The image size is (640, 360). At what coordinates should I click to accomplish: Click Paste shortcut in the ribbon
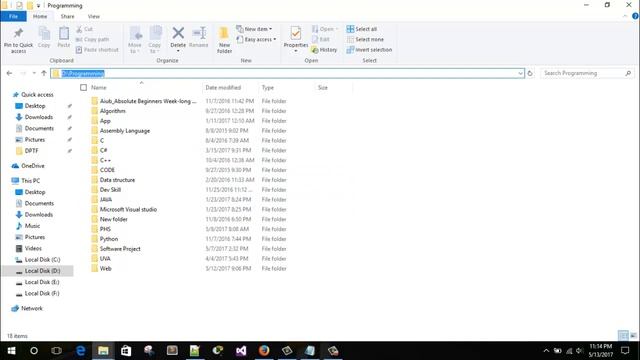point(97,50)
